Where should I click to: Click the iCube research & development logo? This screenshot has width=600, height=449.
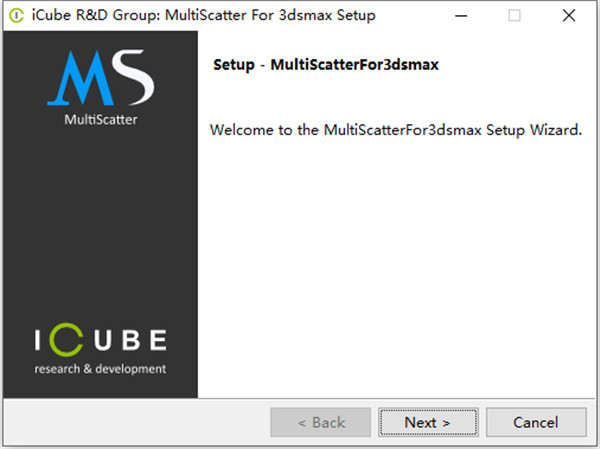(101, 349)
